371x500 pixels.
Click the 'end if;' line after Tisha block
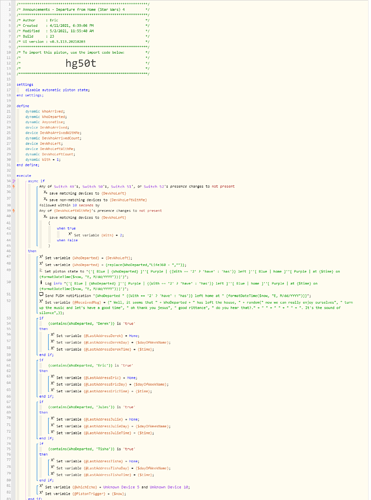coord(46,480)
